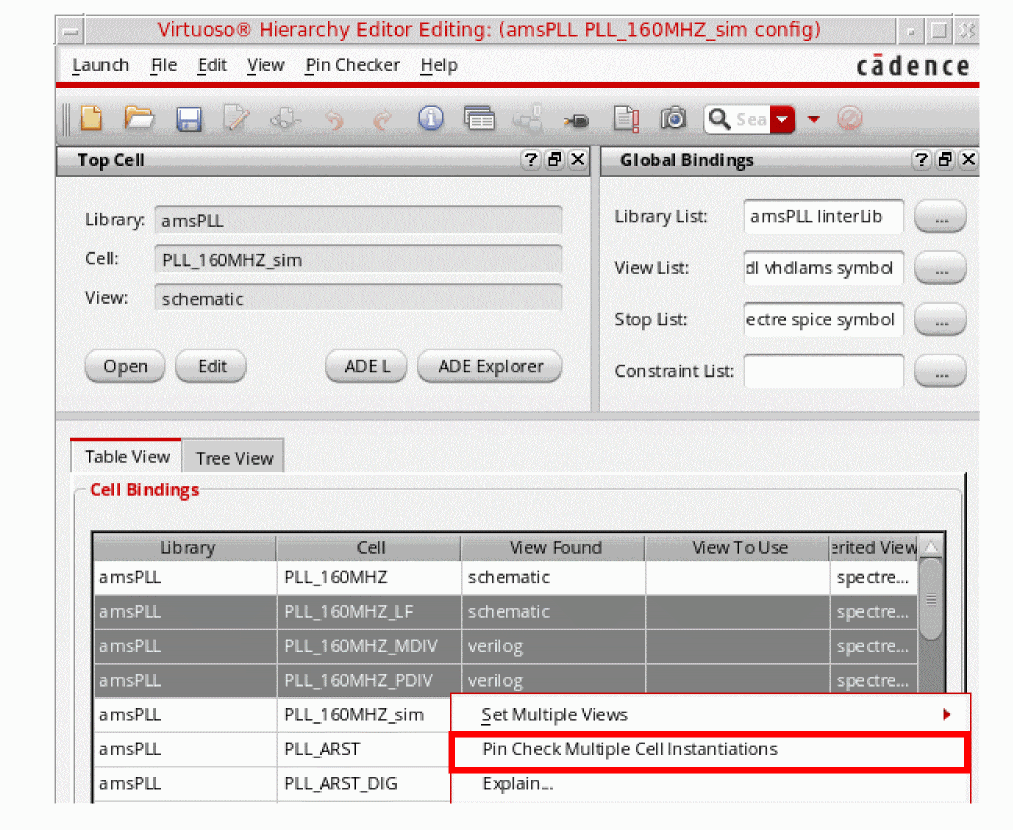
Task: Click the plug connector toolbar icon
Action: point(576,121)
